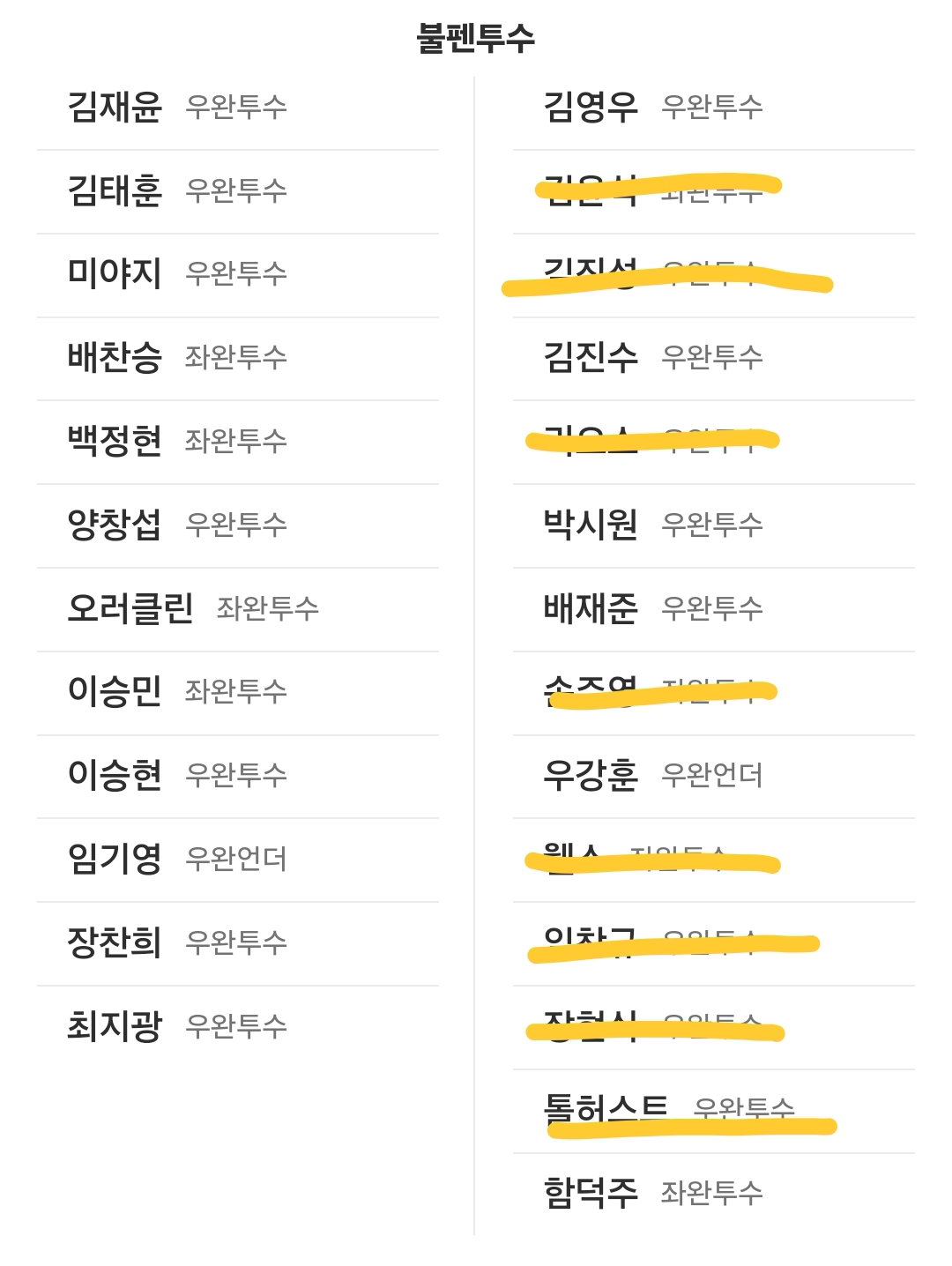This screenshot has height=1266, width=952.
Task: Open 장찬희 player row
Action: [x=238, y=943]
